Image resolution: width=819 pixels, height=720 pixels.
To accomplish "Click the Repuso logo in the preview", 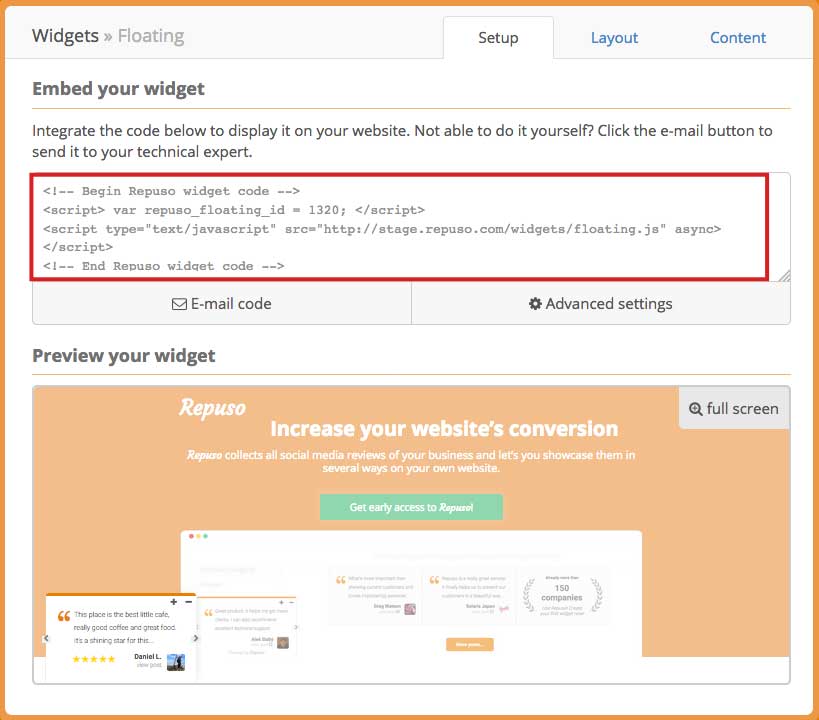I will click(212, 407).
